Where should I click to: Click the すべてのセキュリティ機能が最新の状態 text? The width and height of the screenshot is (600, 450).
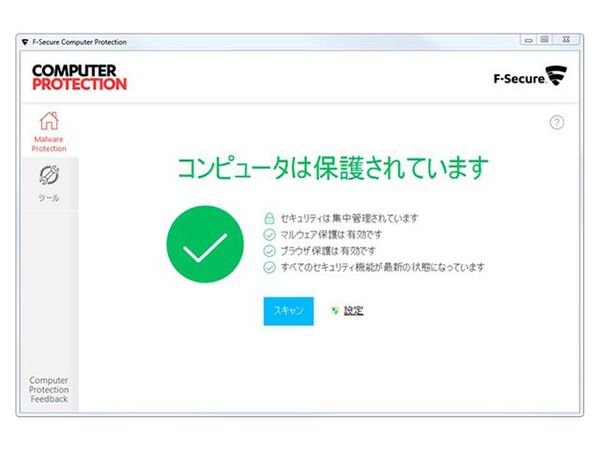point(382,267)
